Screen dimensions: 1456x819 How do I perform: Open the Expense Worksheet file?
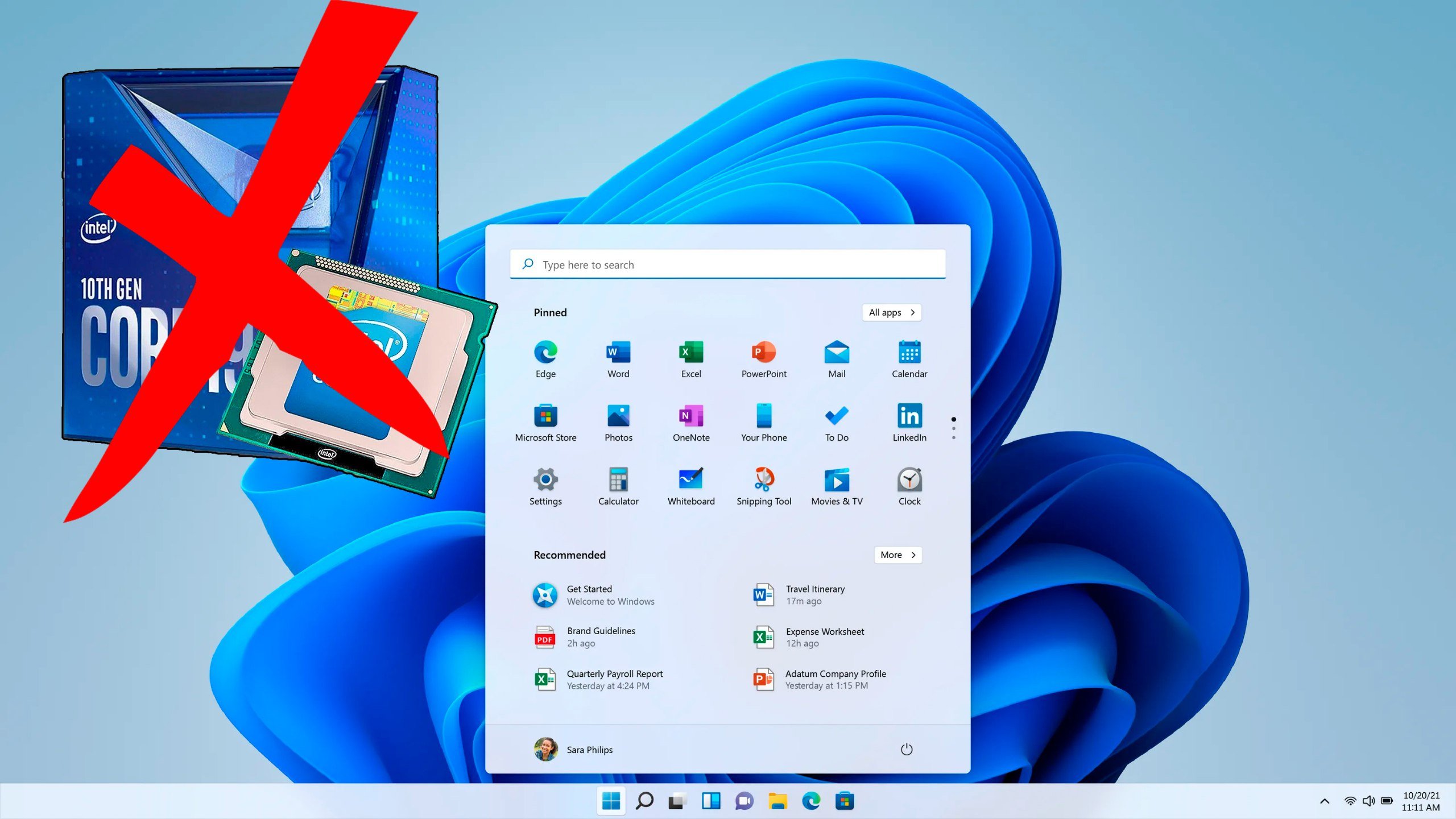[x=808, y=637]
